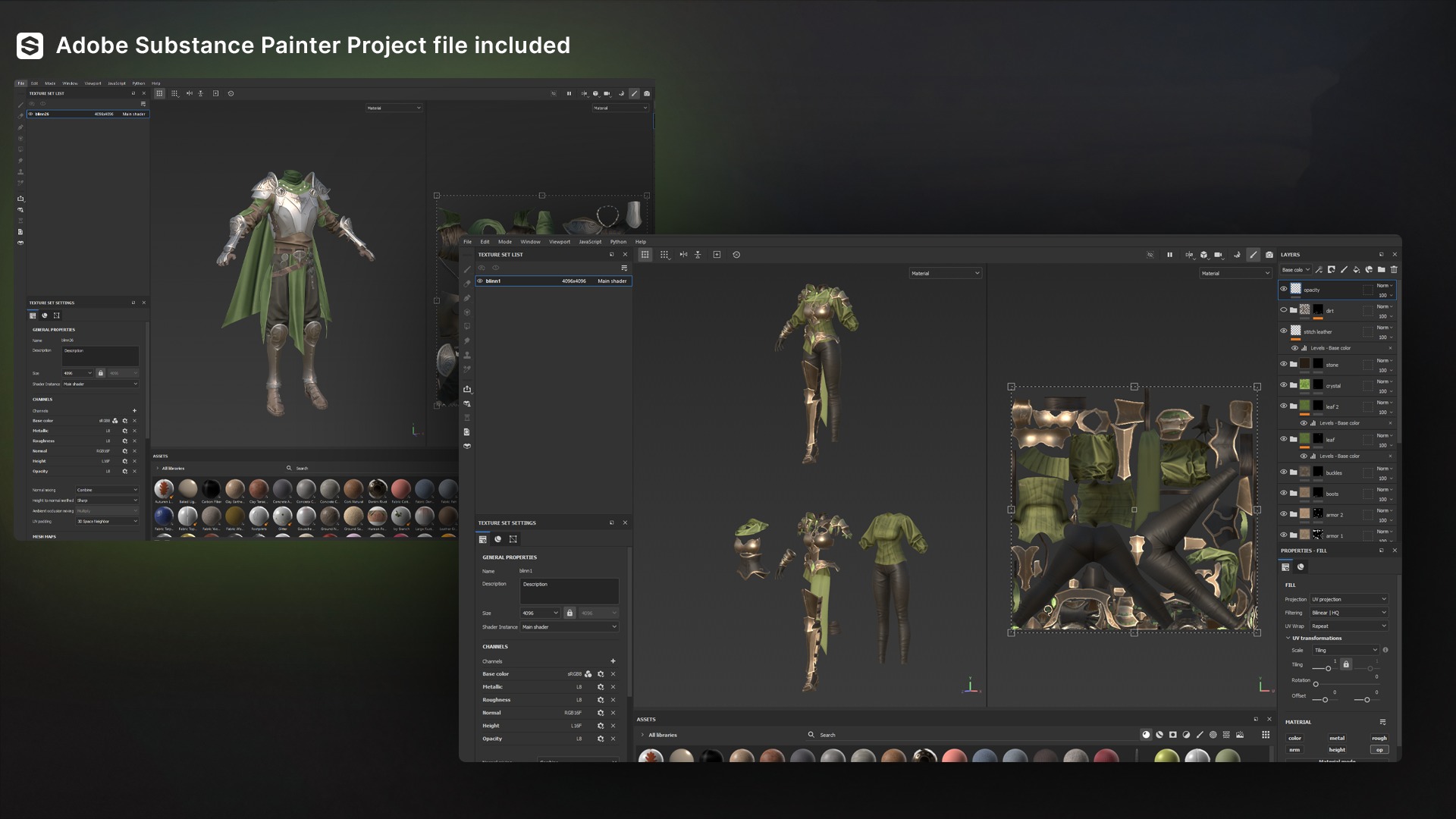Click camera screenshot icon in front toolbar
The width and height of the screenshot is (1456, 819).
coord(1269,255)
